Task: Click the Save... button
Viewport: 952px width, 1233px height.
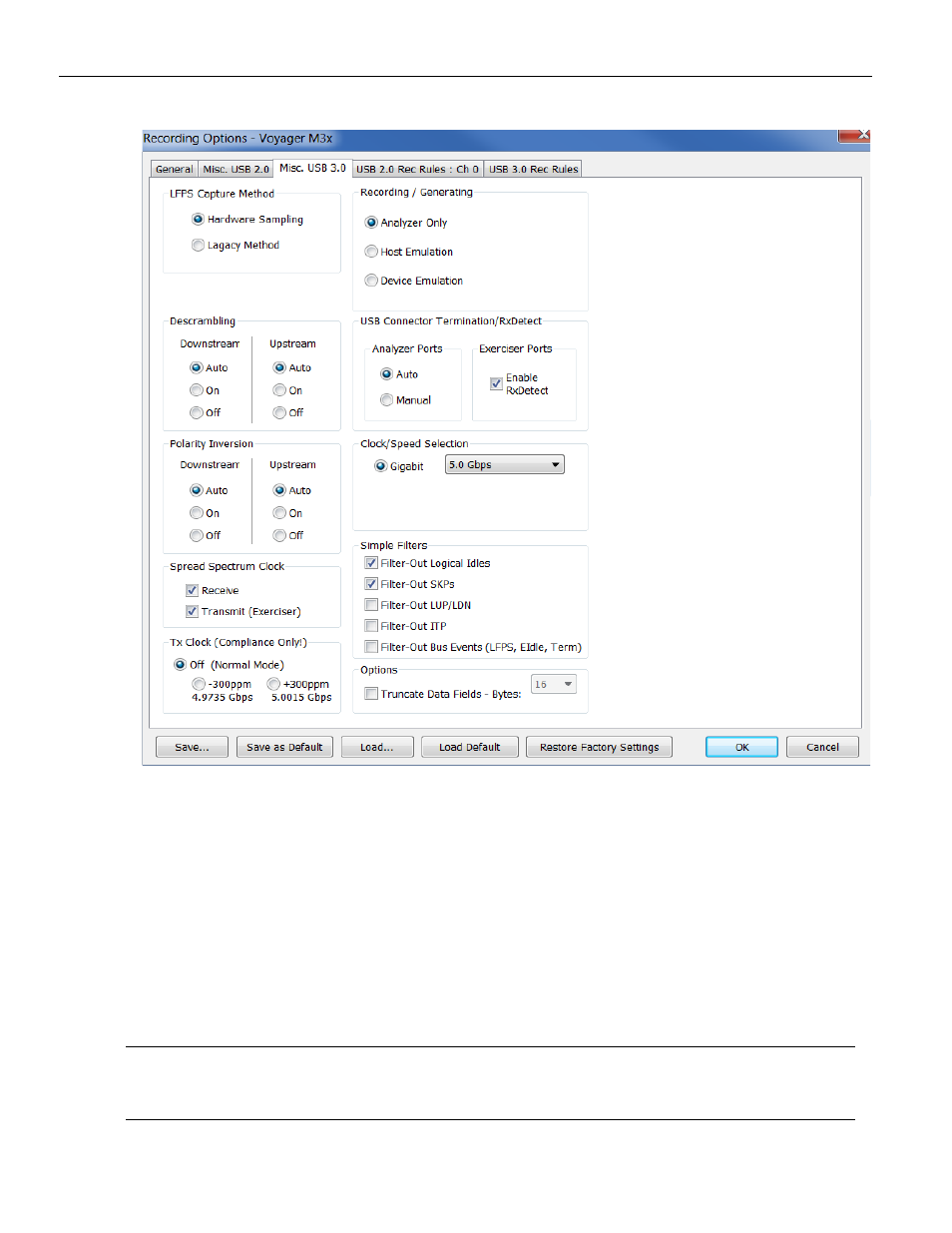Action: [x=192, y=748]
